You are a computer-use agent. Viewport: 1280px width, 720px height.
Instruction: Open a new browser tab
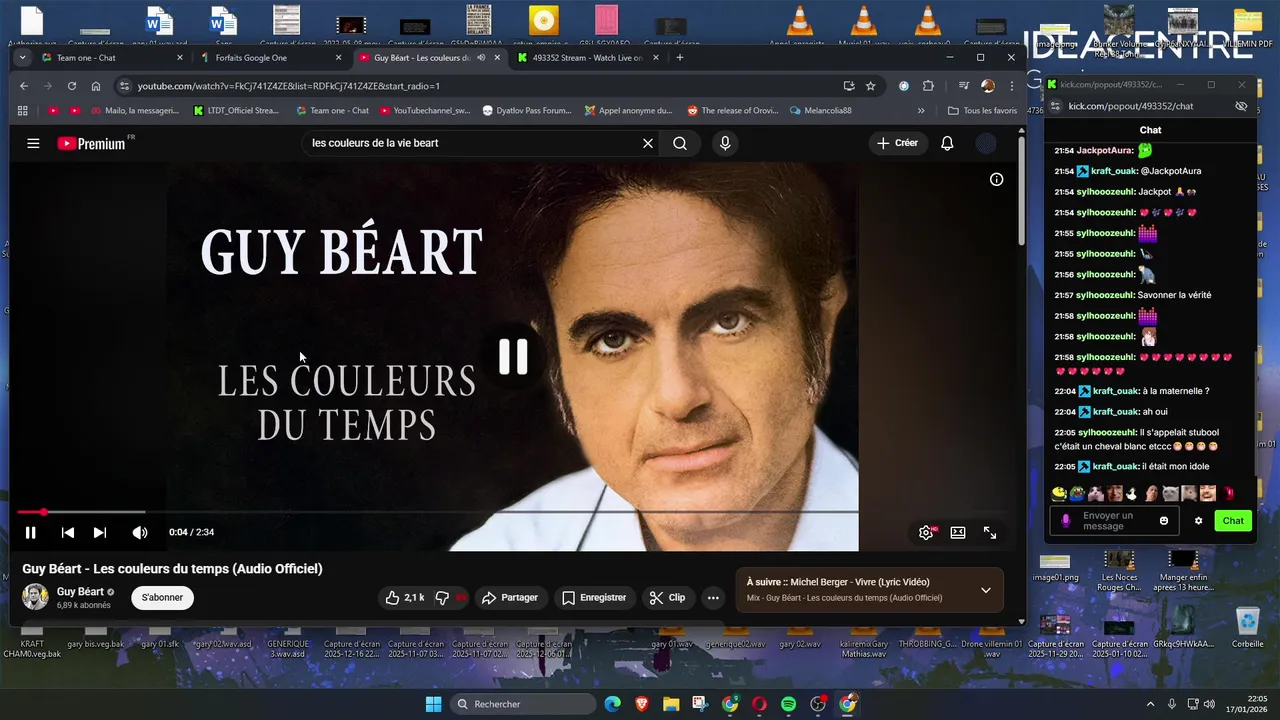coord(680,58)
